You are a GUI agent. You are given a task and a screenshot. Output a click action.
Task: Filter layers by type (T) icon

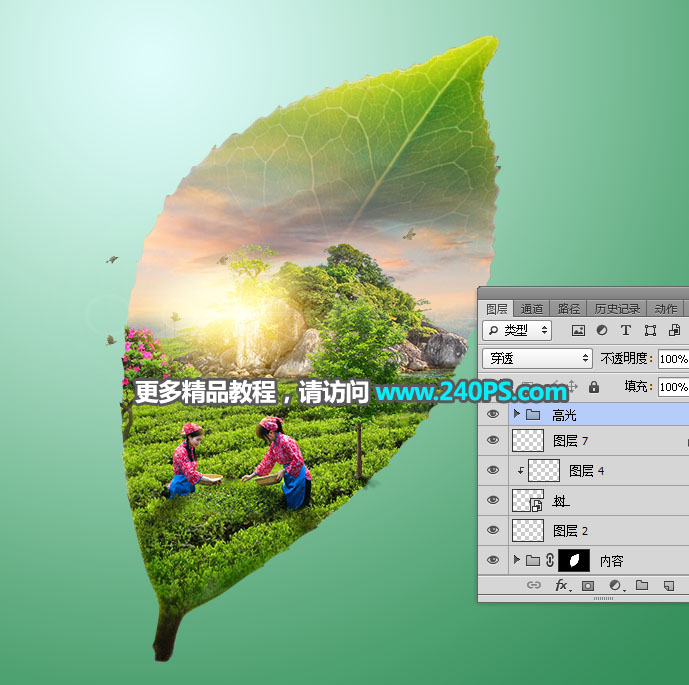tap(626, 330)
